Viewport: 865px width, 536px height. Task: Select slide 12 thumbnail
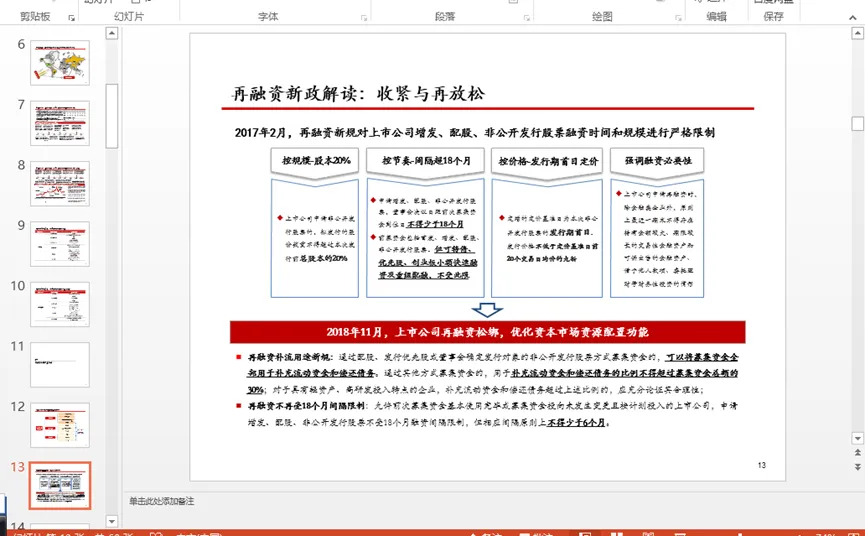pos(60,425)
